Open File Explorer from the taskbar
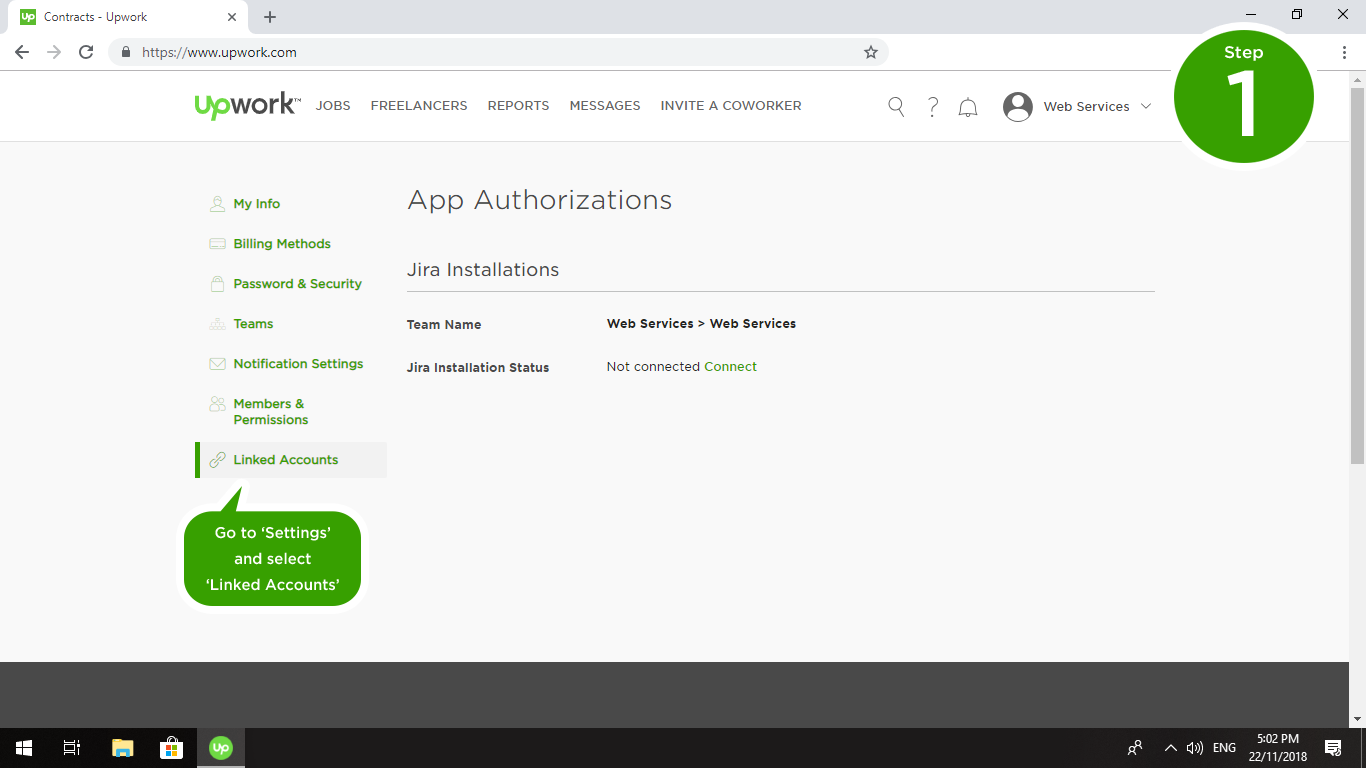The height and width of the screenshot is (768, 1366). 122,748
